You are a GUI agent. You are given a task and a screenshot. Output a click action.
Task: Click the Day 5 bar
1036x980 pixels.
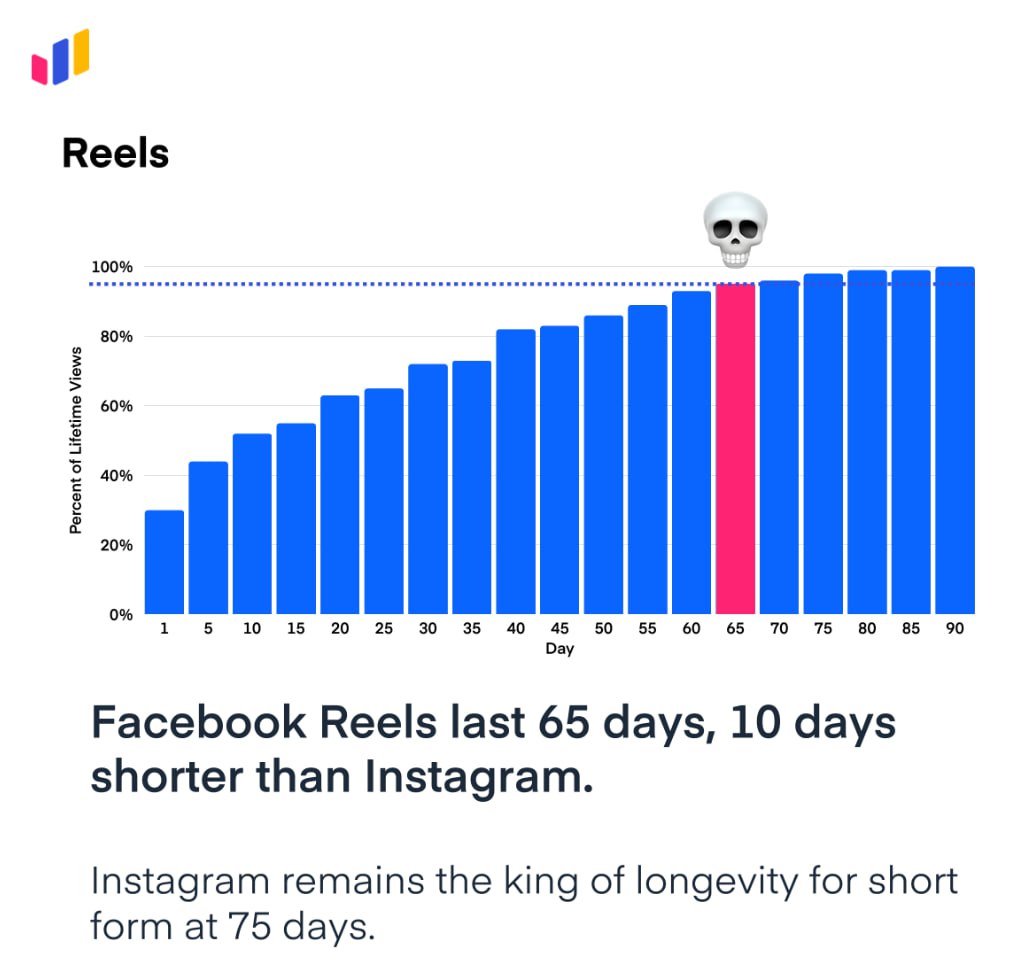pos(208,538)
